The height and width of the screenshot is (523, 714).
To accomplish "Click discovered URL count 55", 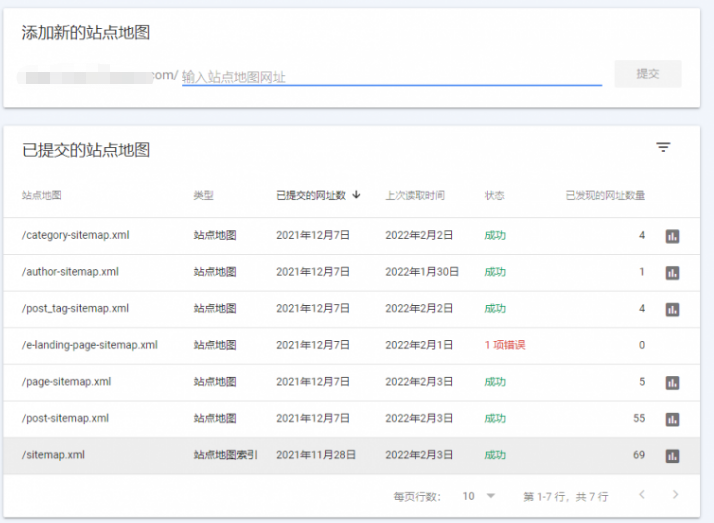I will coord(639,418).
